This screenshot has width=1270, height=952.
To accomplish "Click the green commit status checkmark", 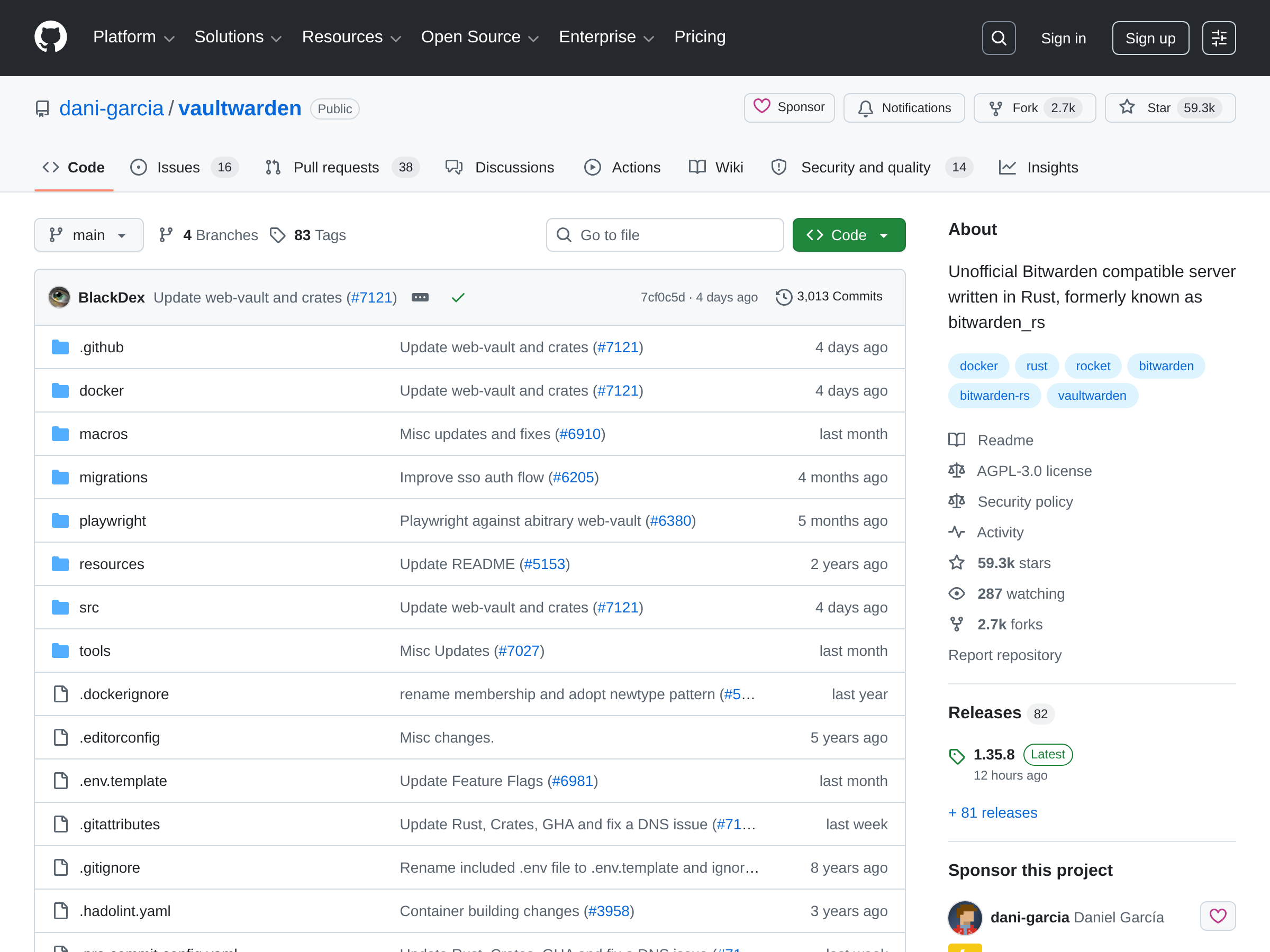I will [458, 297].
